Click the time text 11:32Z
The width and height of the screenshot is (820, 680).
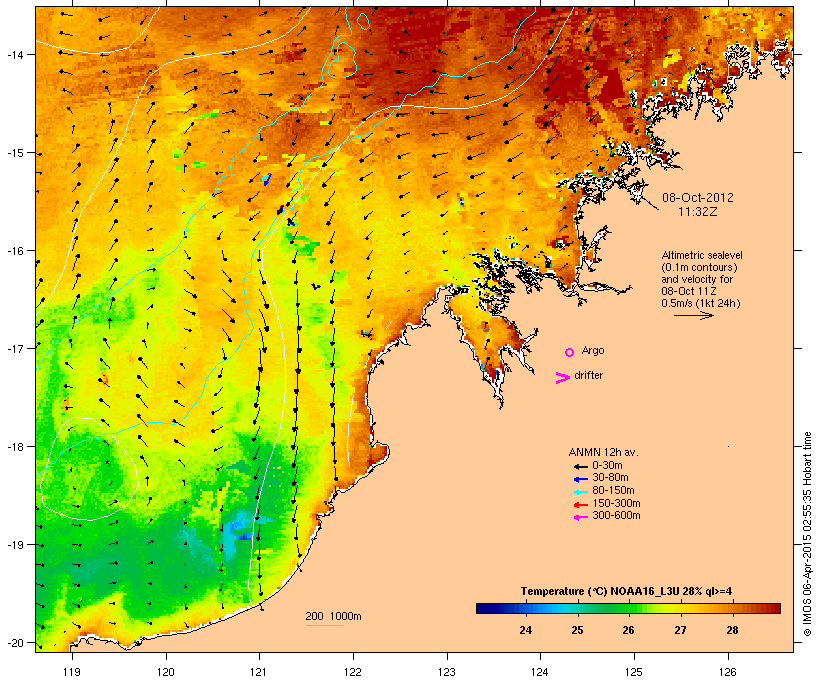(698, 212)
